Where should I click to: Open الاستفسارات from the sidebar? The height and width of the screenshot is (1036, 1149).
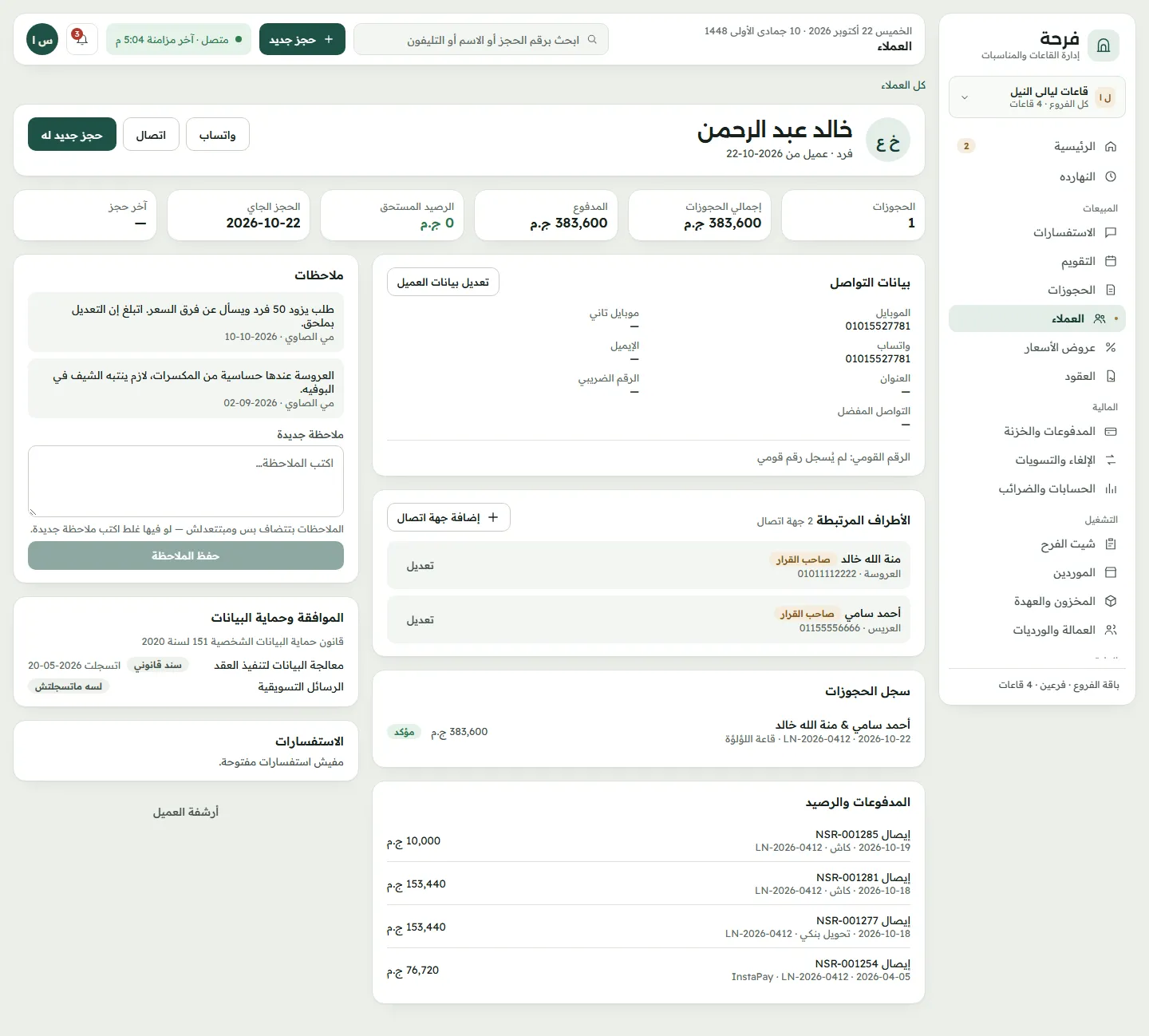point(1037,232)
